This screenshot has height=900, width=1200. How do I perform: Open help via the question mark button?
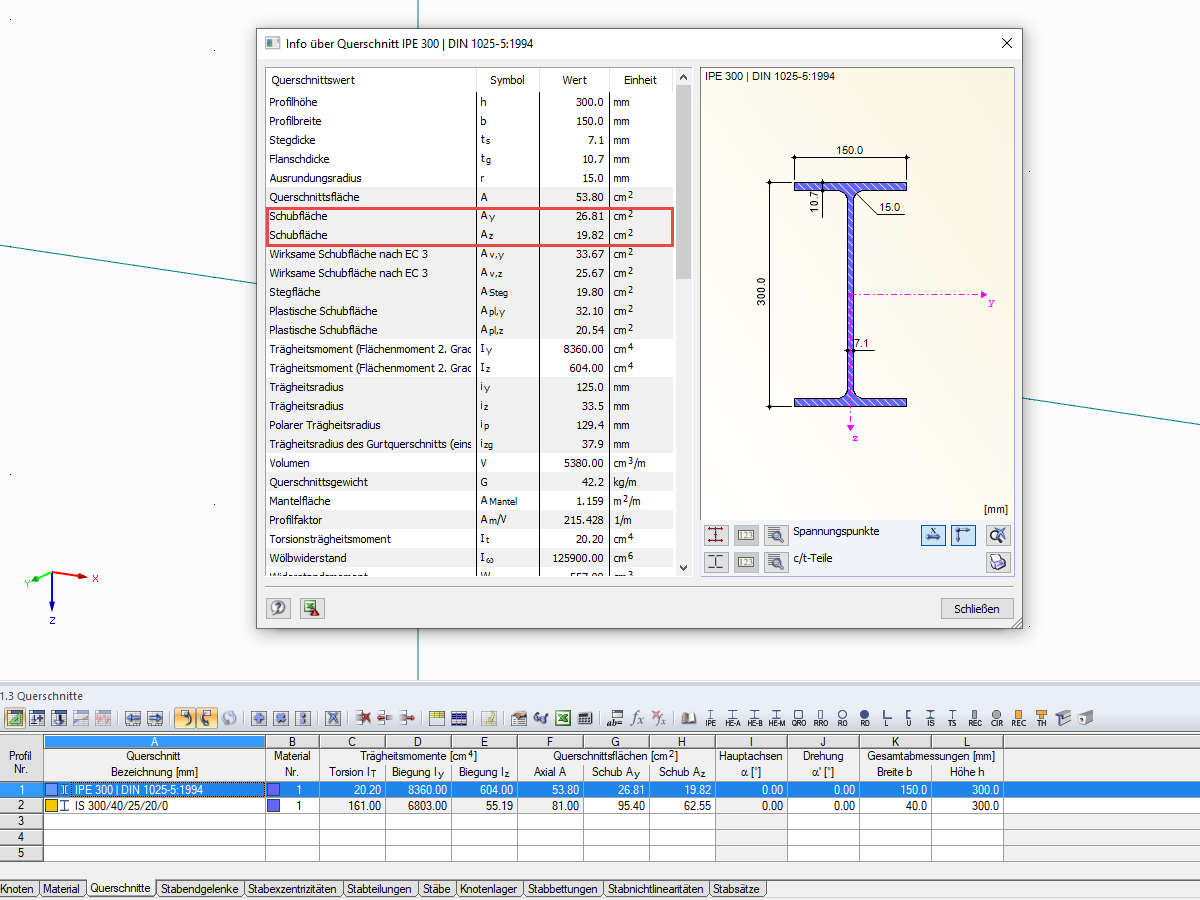point(278,607)
